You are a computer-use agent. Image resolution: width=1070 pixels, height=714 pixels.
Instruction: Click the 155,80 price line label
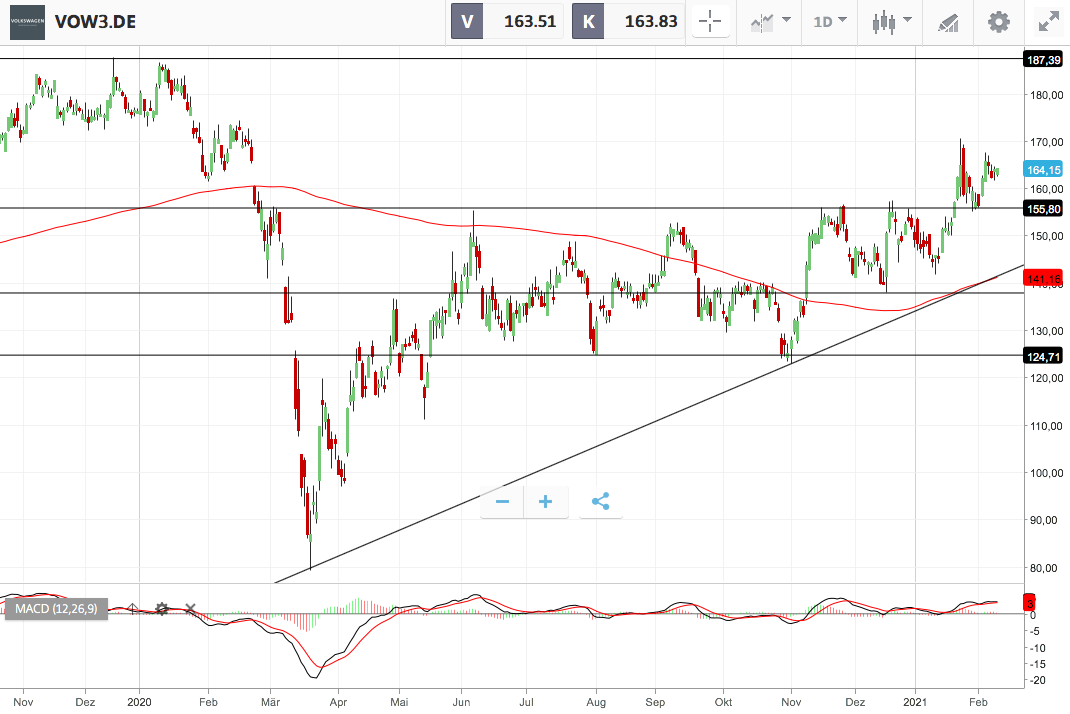click(x=1043, y=209)
